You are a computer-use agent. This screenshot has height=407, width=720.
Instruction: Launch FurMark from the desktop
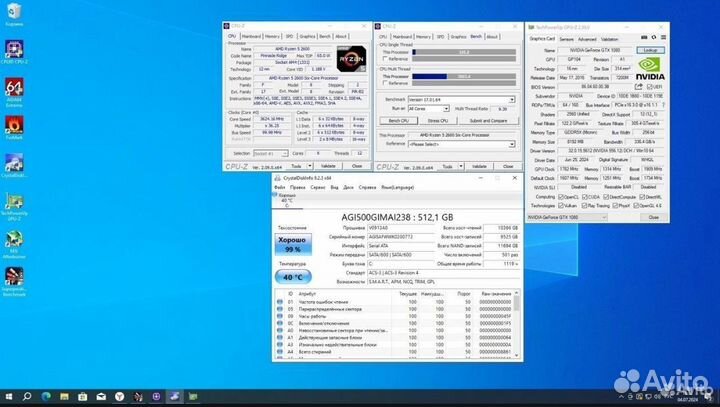14,127
